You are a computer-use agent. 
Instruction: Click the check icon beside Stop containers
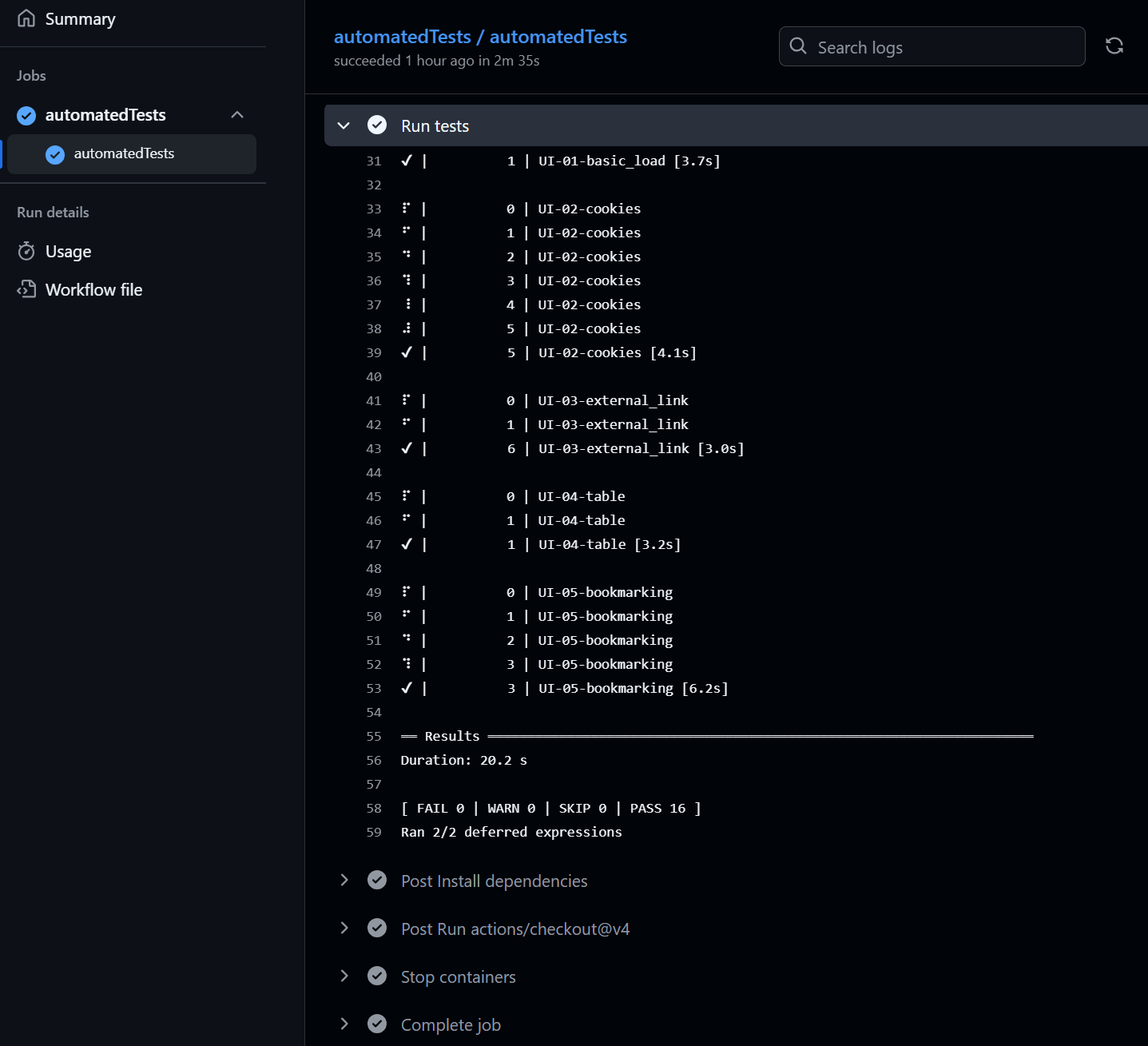377,976
